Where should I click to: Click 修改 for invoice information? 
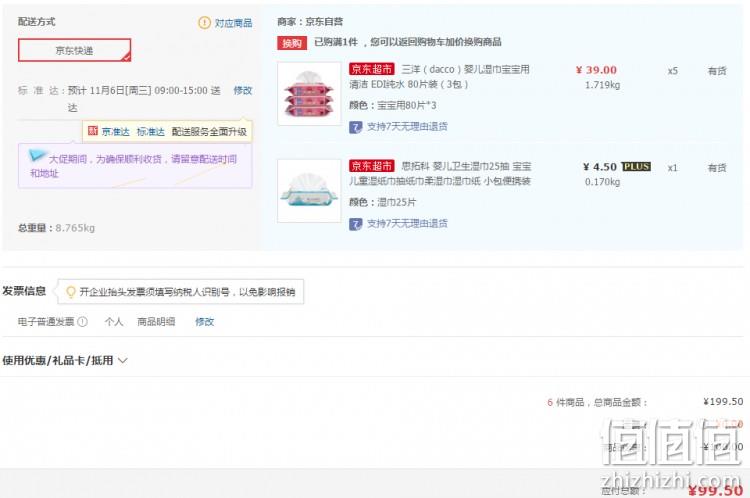tap(204, 322)
